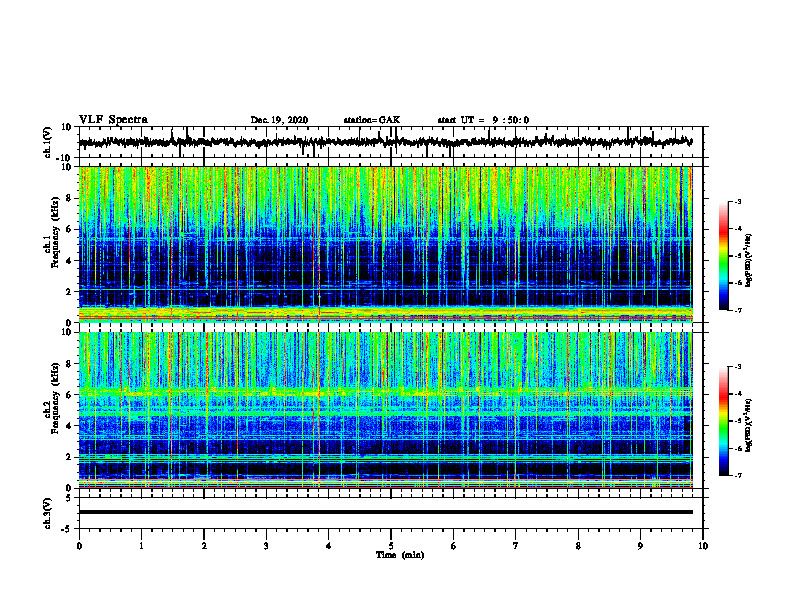Click time axis tick label "4"

tap(329, 546)
